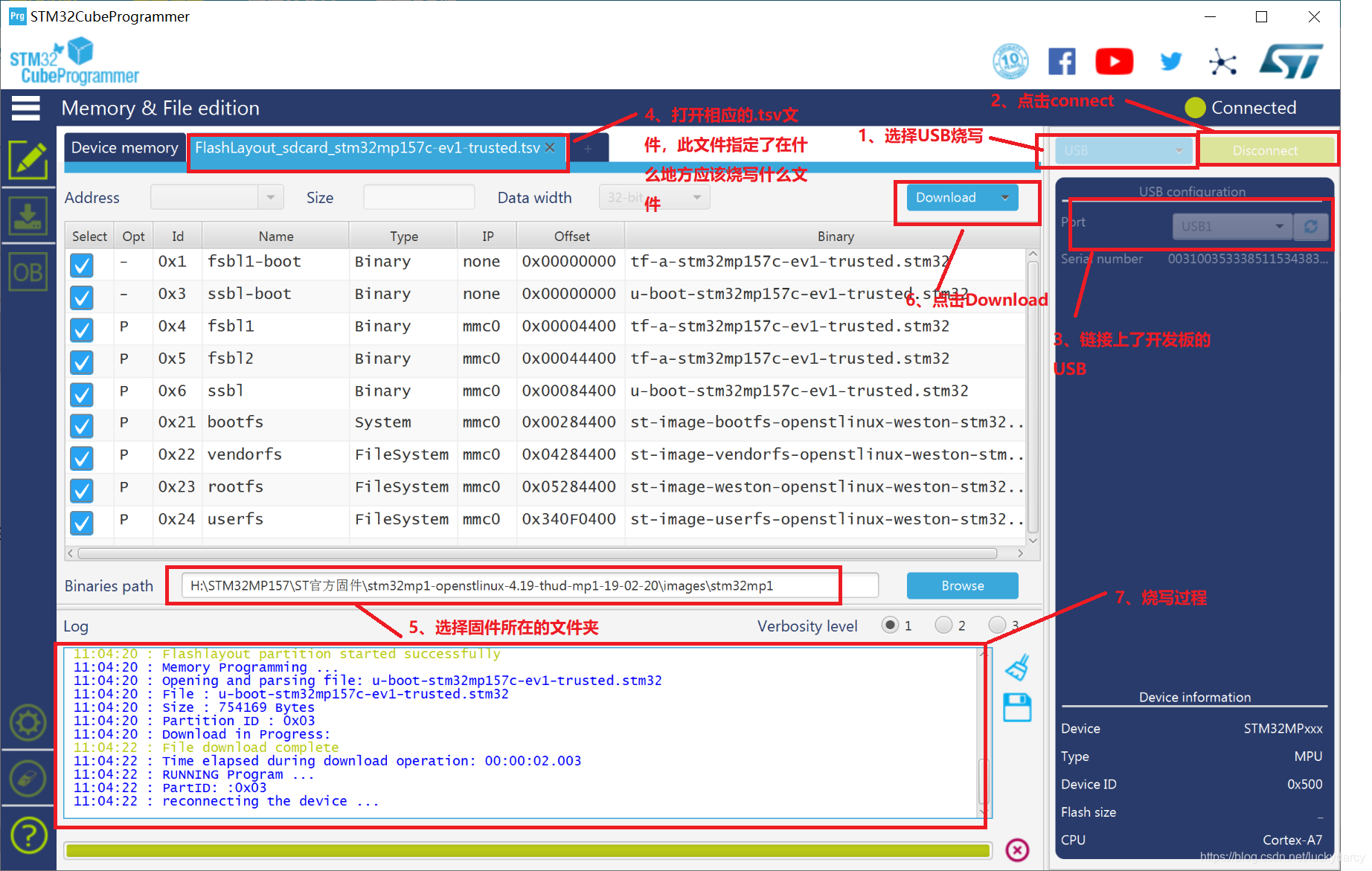
Task: Select verbosity level 3 radio button
Action: click(997, 625)
